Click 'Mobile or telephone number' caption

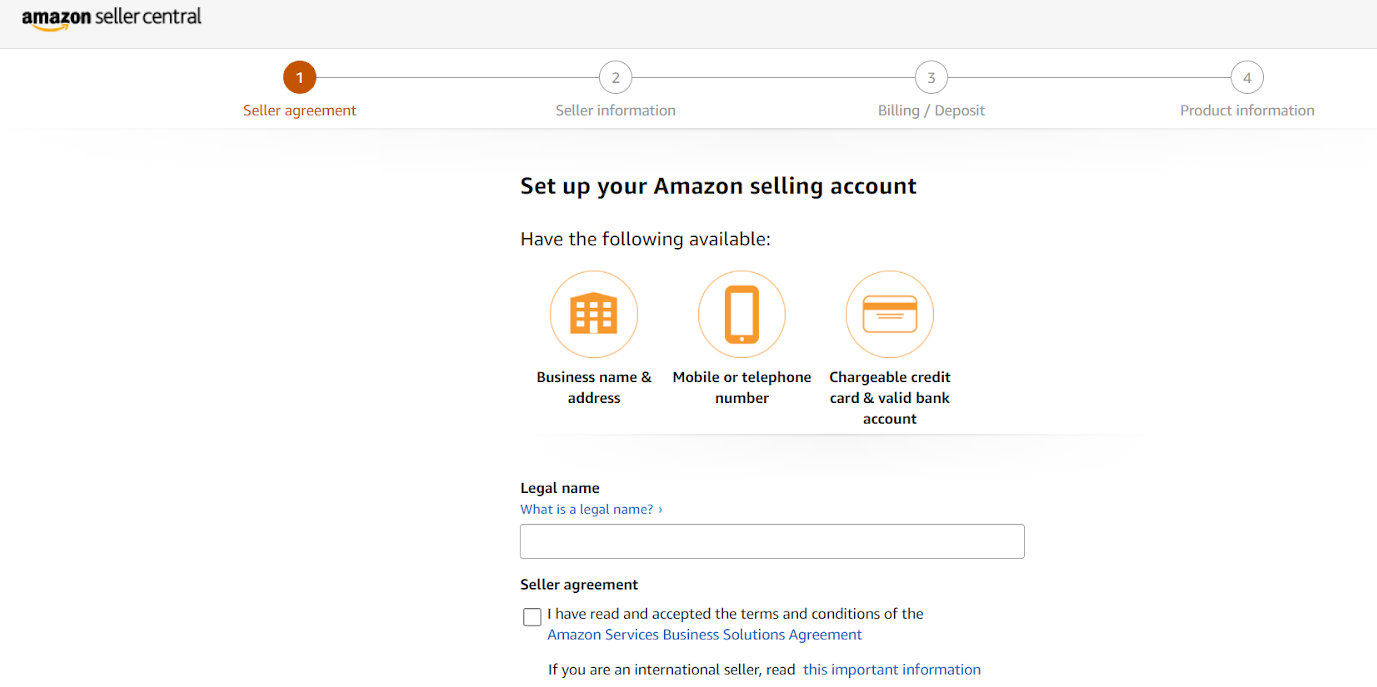[742, 387]
